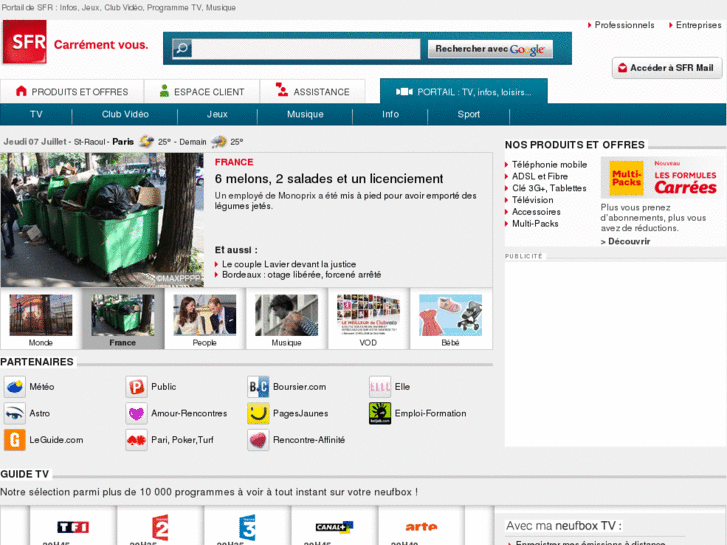Open the Pari, Poker, Turf cards icon
727x545 pixels.
(x=136, y=440)
